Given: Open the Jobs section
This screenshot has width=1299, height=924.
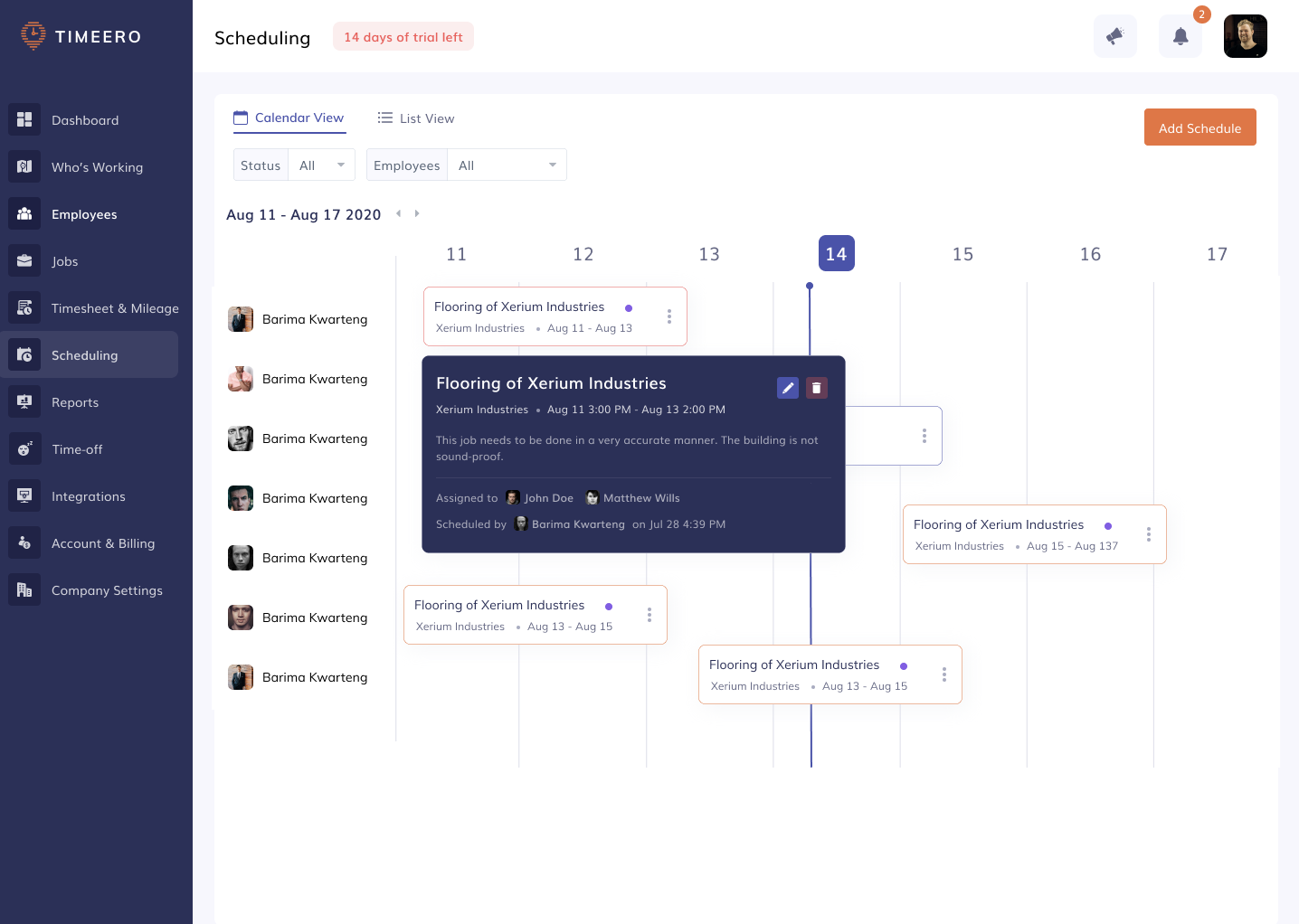Looking at the screenshot, I should pos(64,260).
